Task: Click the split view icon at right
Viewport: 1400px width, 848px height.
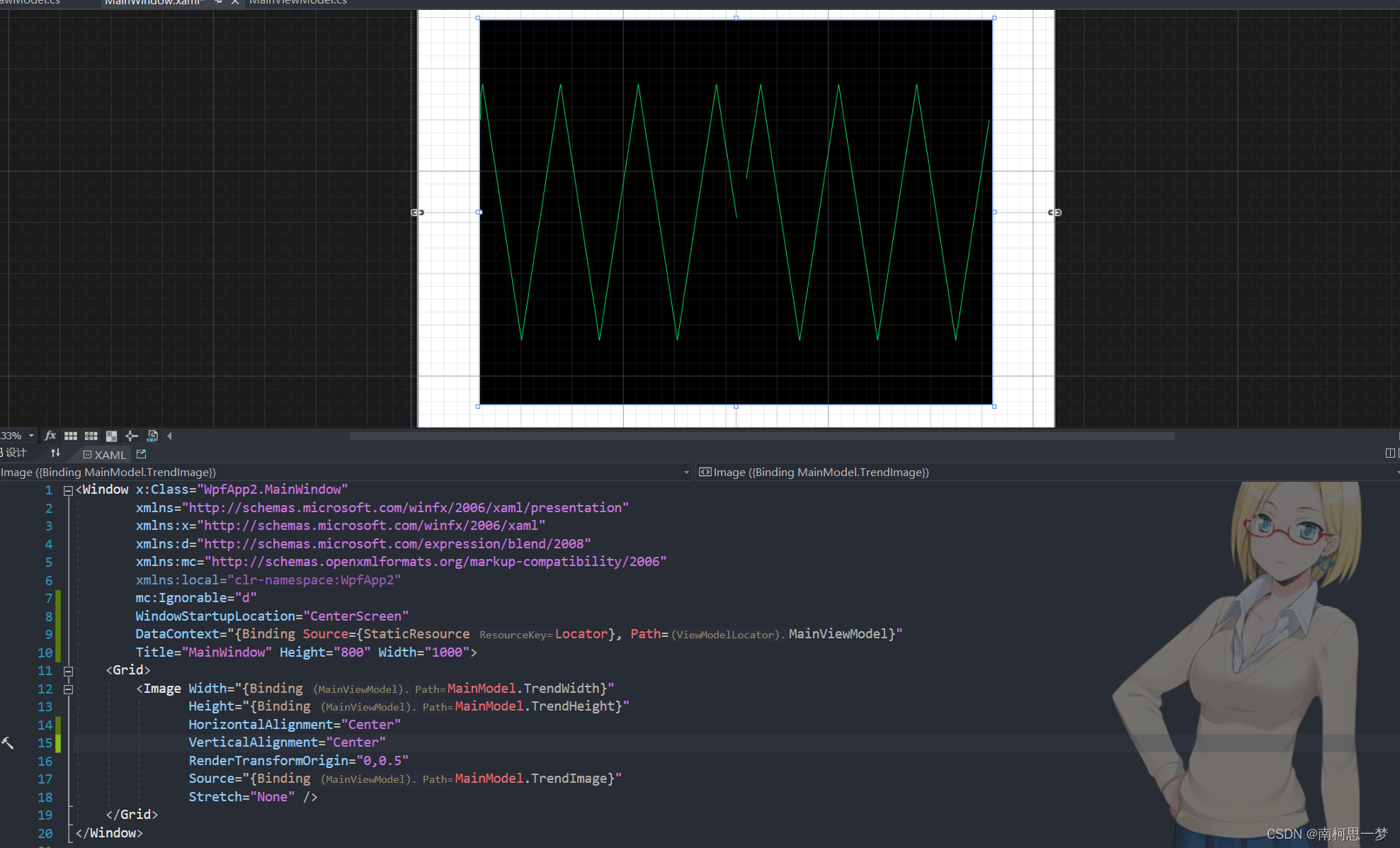Action: [x=1389, y=453]
